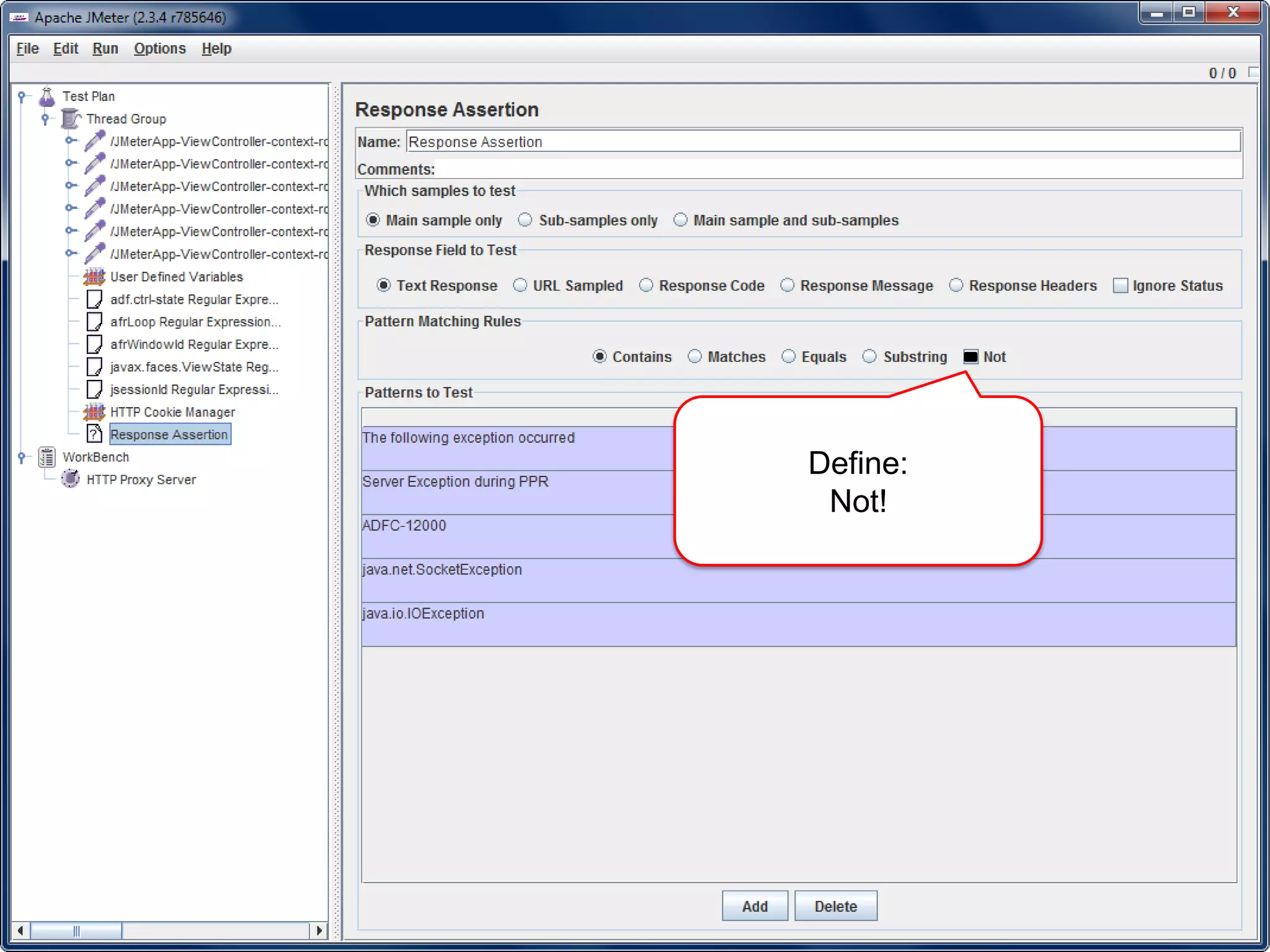Click the User Defined Variables icon
Screen dimensions: 1270x952
tap(94, 276)
